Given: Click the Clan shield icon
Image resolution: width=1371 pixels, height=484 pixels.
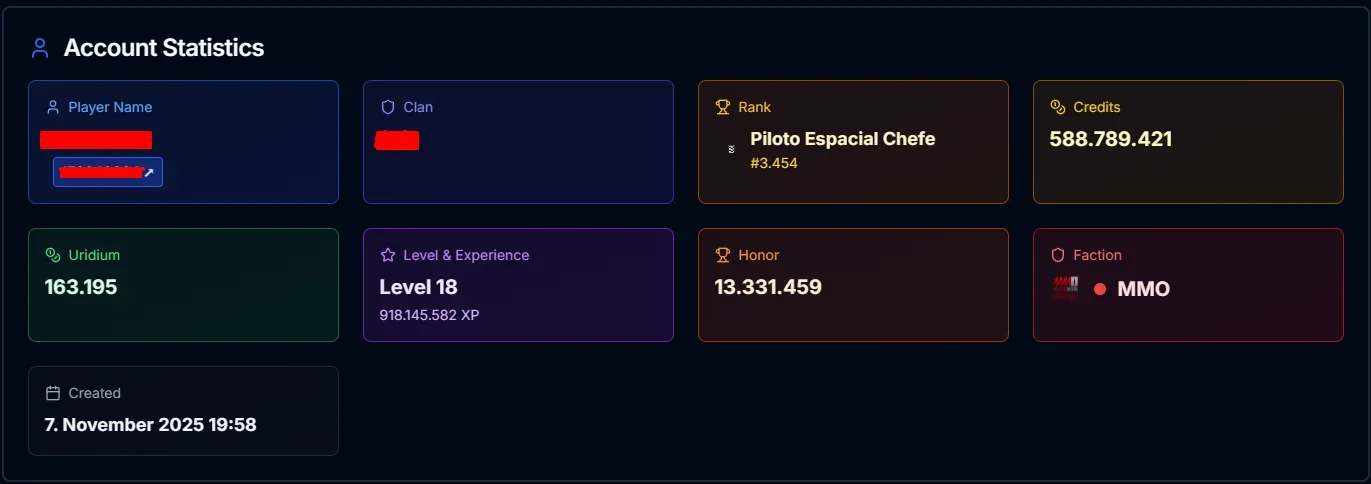Looking at the screenshot, I should [388, 107].
